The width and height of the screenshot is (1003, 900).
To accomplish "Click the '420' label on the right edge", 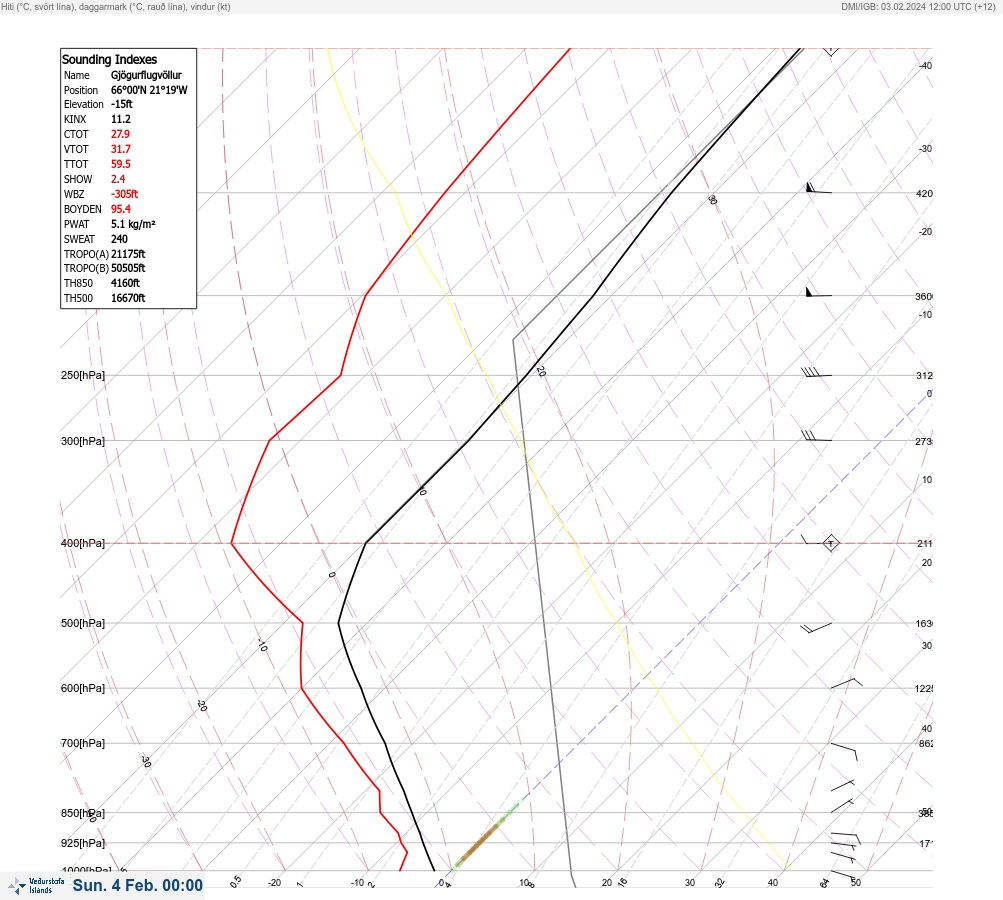I will click(924, 193).
